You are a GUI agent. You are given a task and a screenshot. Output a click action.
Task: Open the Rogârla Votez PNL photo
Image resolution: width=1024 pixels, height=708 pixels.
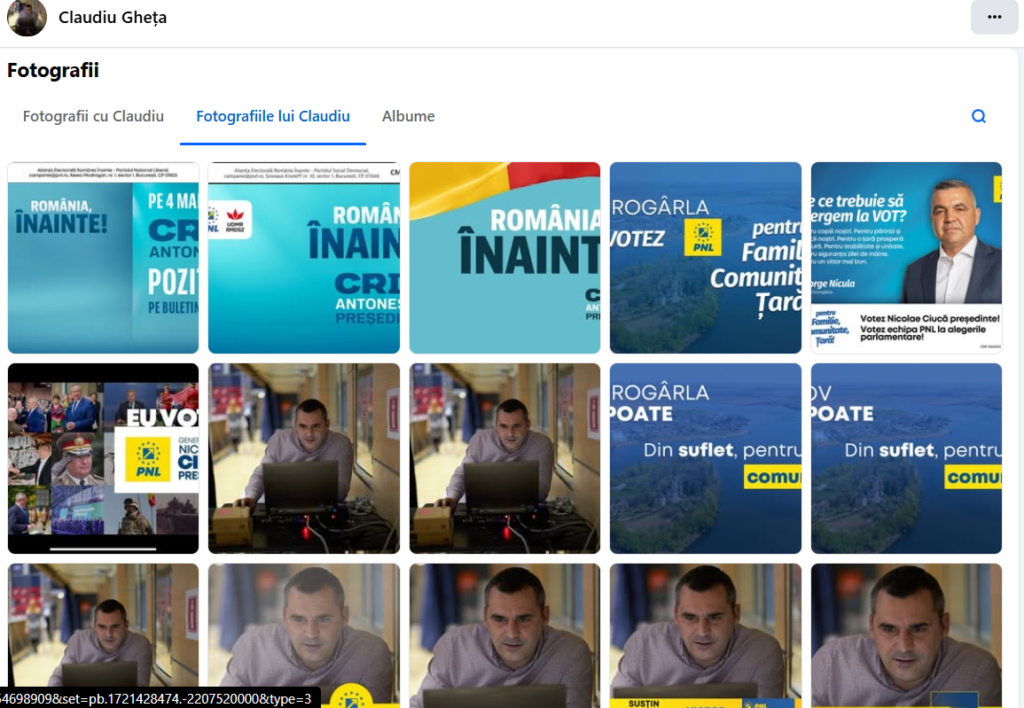(705, 258)
